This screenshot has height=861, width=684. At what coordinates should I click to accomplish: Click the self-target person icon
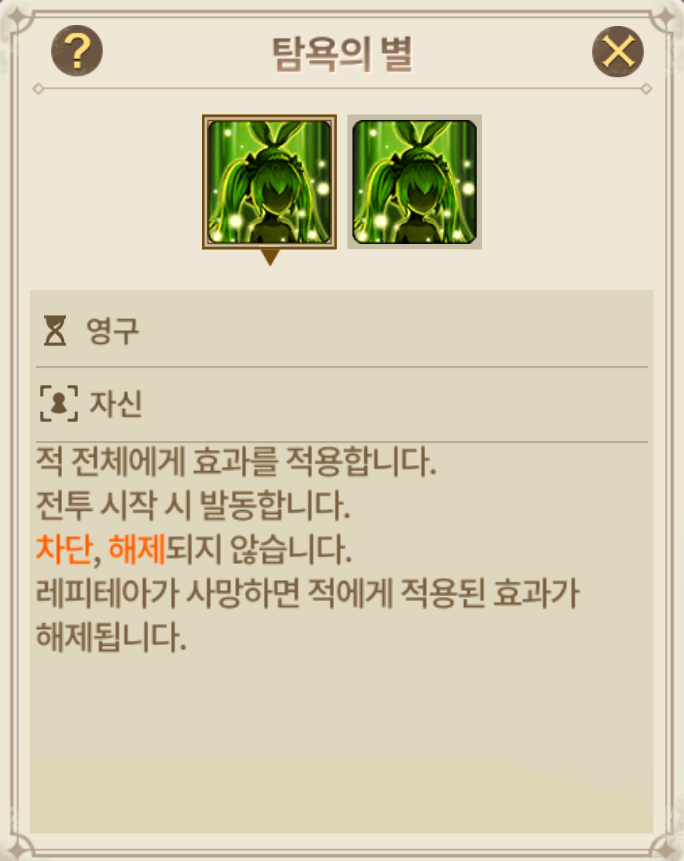tap(59, 404)
